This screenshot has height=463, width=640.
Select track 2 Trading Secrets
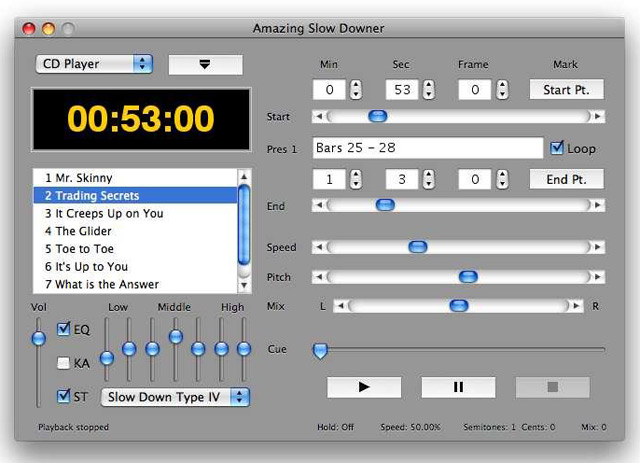tap(135, 196)
